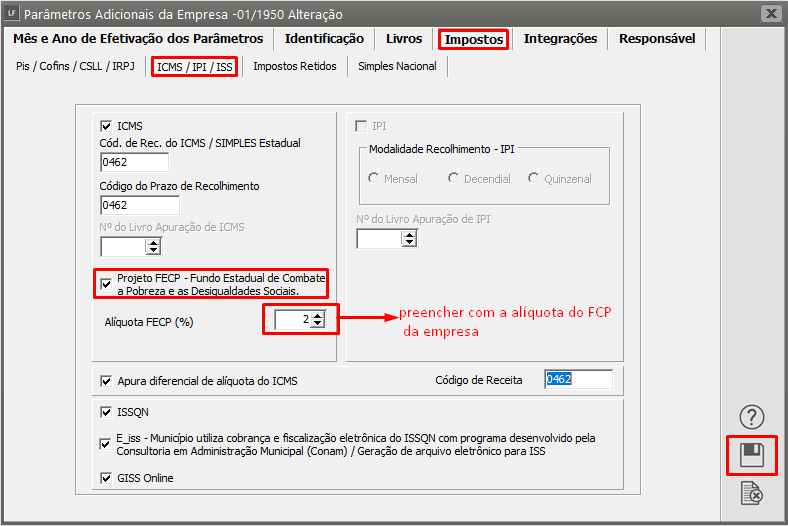Screen dimensions: 788x526
Task: Toggle the E_iss município checkbox
Action: pyautogui.click(x=107, y=444)
